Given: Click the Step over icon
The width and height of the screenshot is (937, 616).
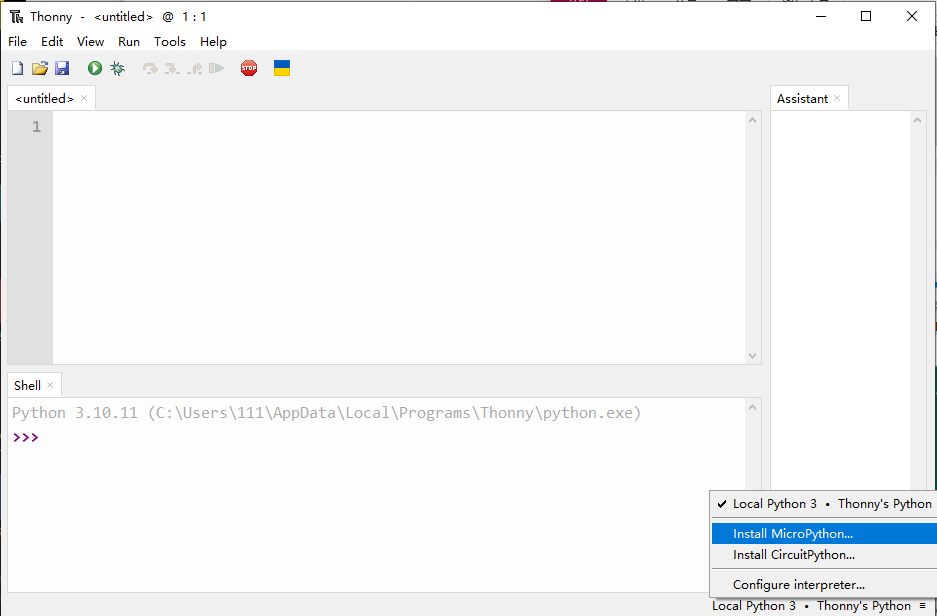Looking at the screenshot, I should (x=150, y=68).
